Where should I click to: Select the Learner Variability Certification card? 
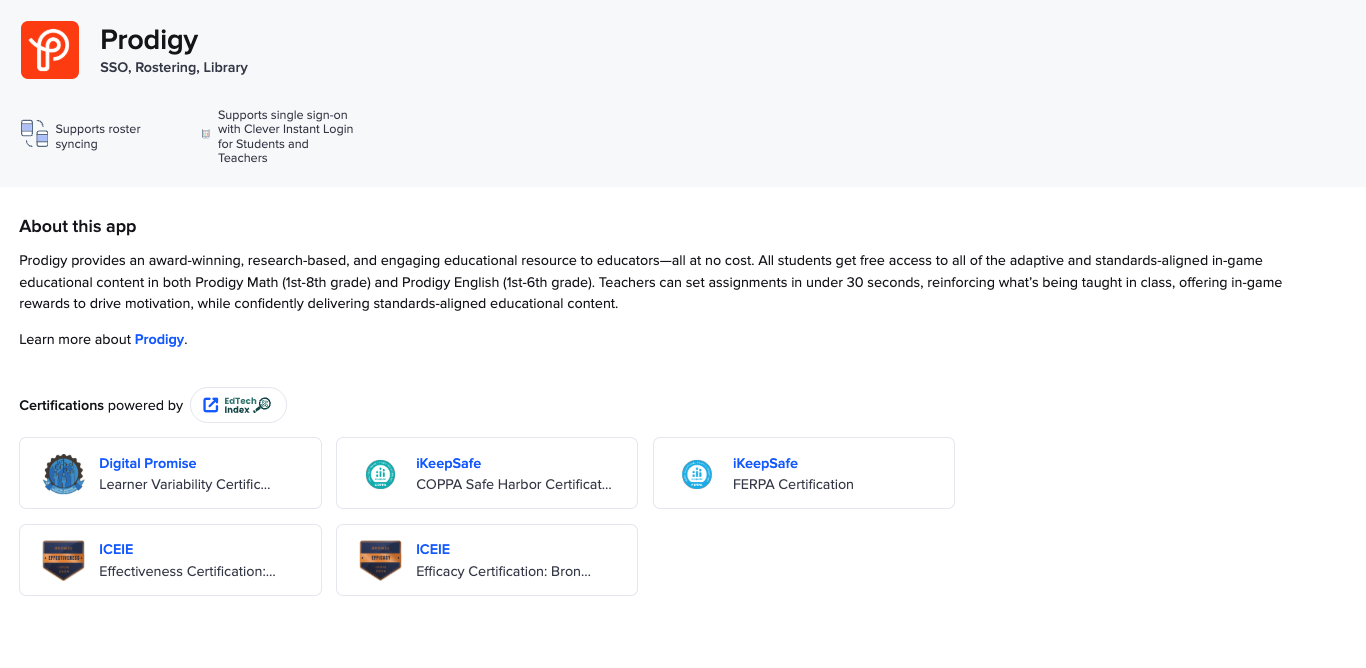click(x=170, y=473)
